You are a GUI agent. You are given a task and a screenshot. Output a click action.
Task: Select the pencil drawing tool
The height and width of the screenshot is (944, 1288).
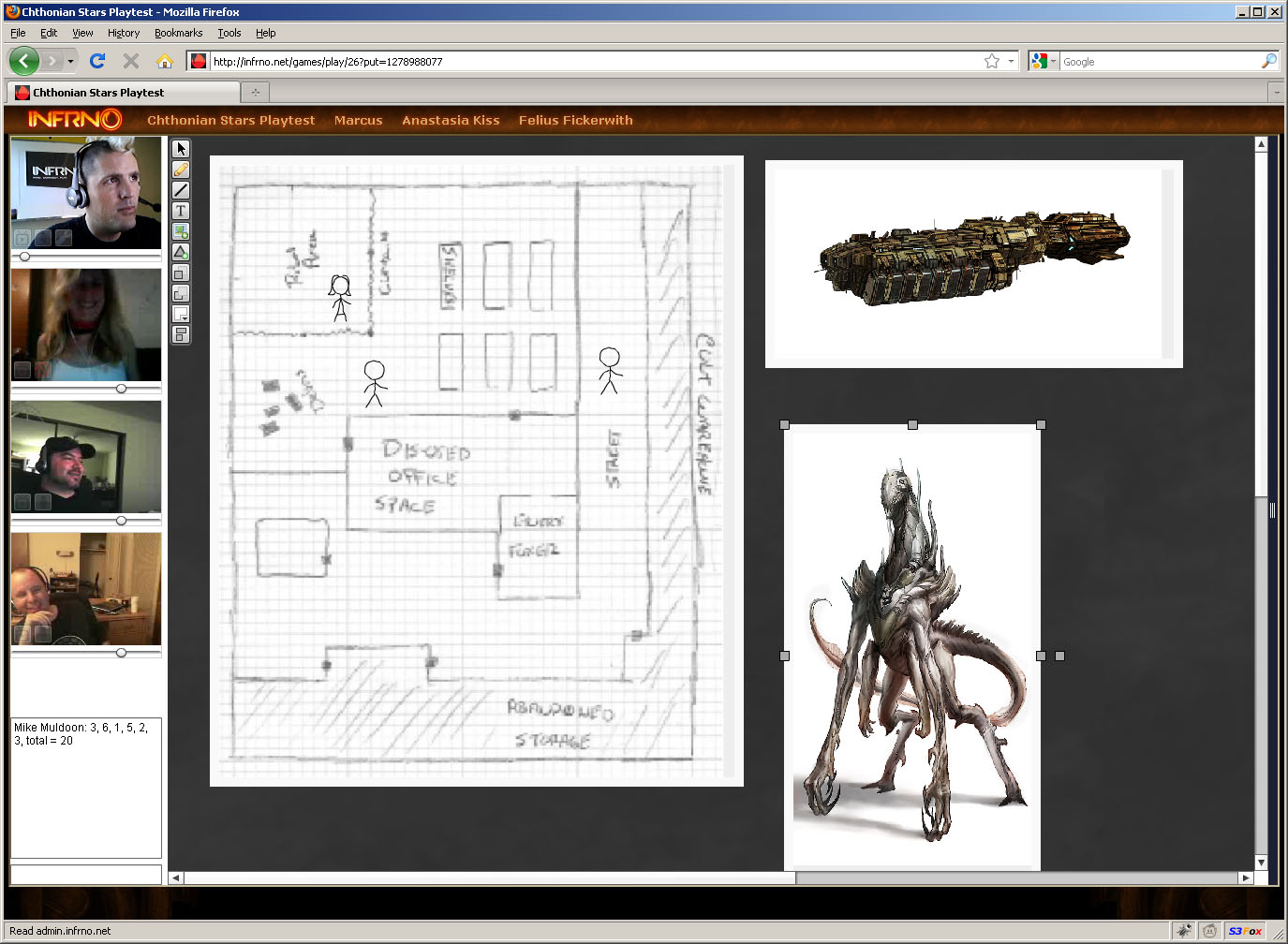[181, 170]
